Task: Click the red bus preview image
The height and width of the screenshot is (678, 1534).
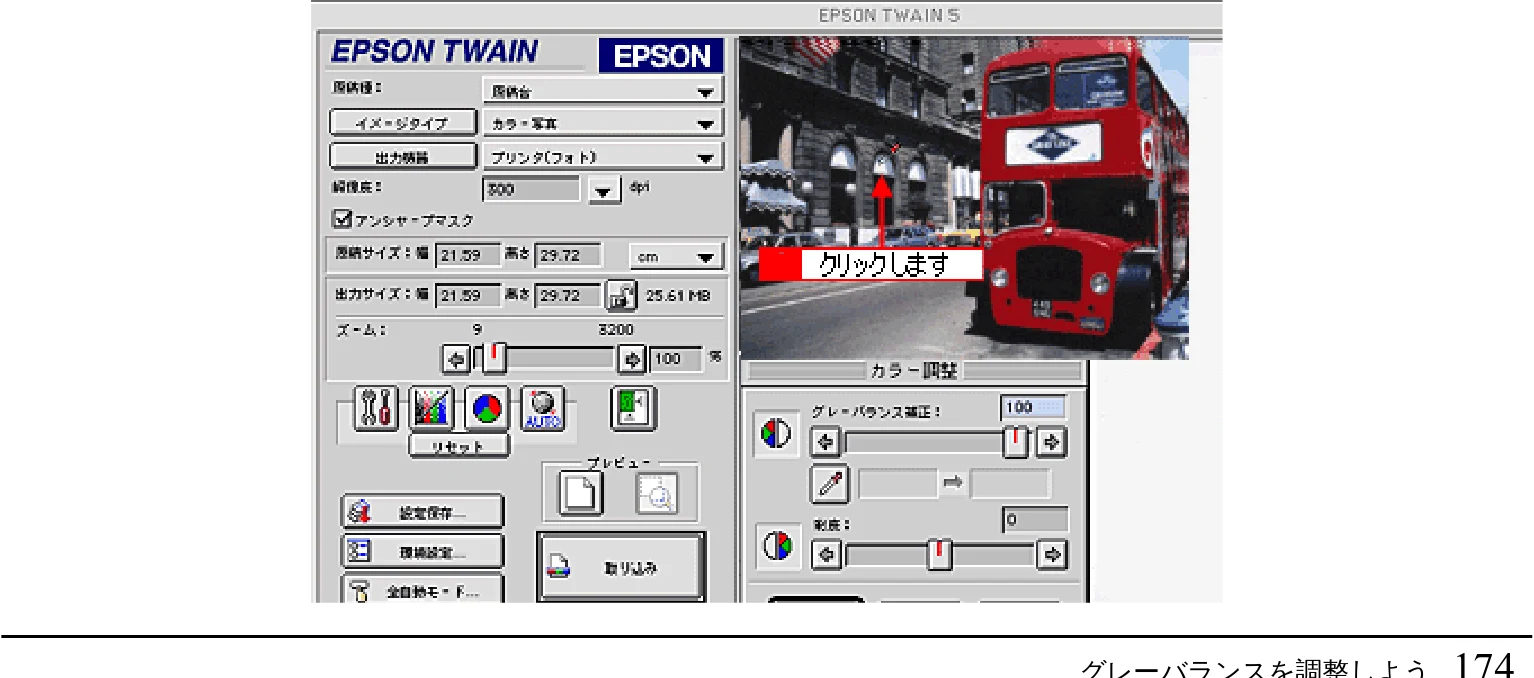Action: click(964, 199)
